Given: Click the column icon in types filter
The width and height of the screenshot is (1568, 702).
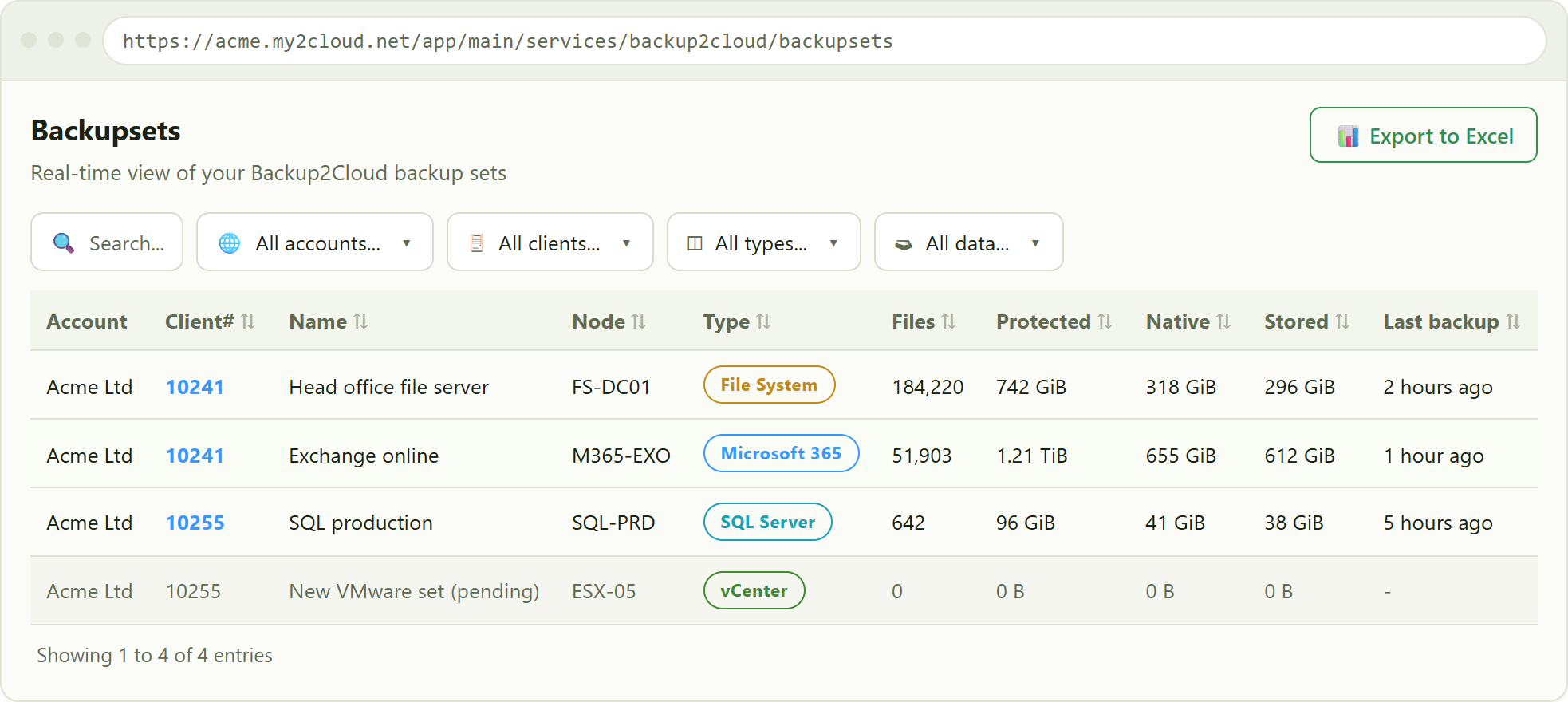Looking at the screenshot, I should coord(695,243).
